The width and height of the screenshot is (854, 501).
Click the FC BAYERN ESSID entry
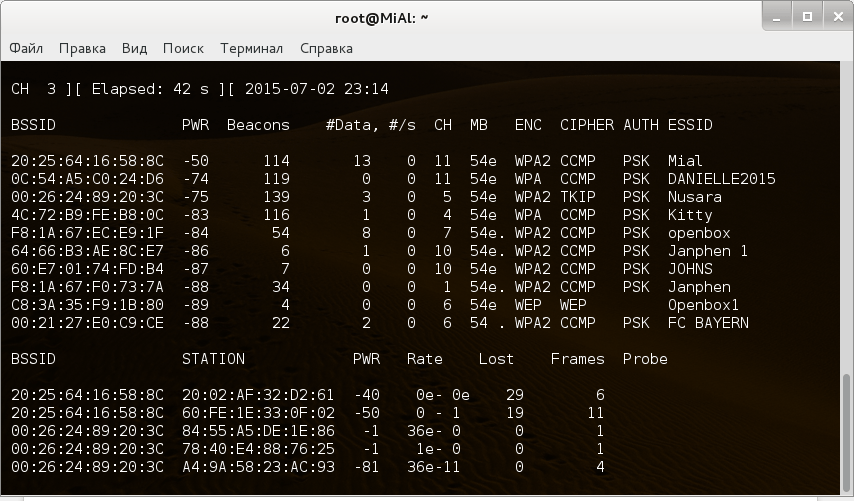(708, 323)
